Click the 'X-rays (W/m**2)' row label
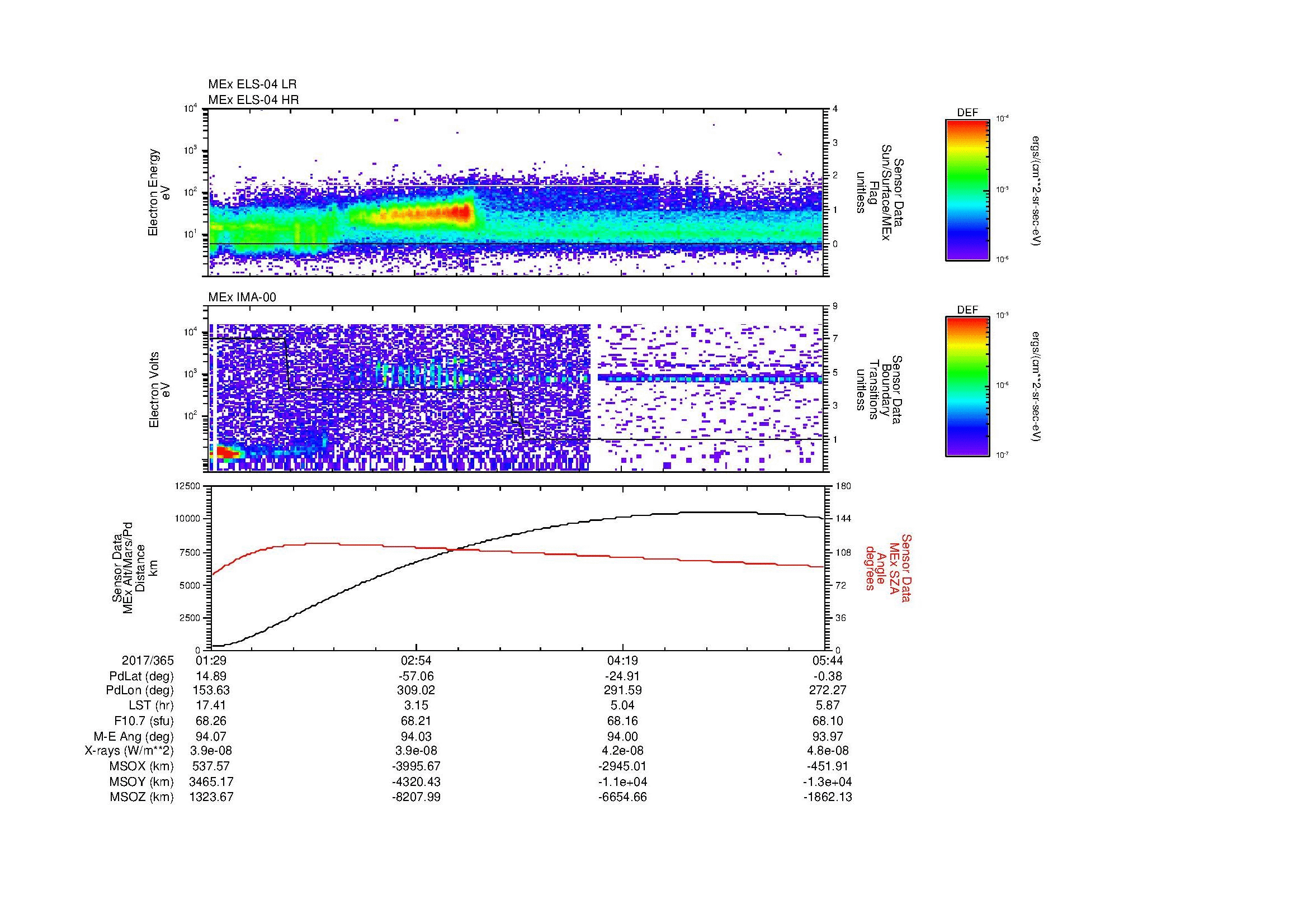The height and width of the screenshot is (924, 1308). click(x=129, y=751)
